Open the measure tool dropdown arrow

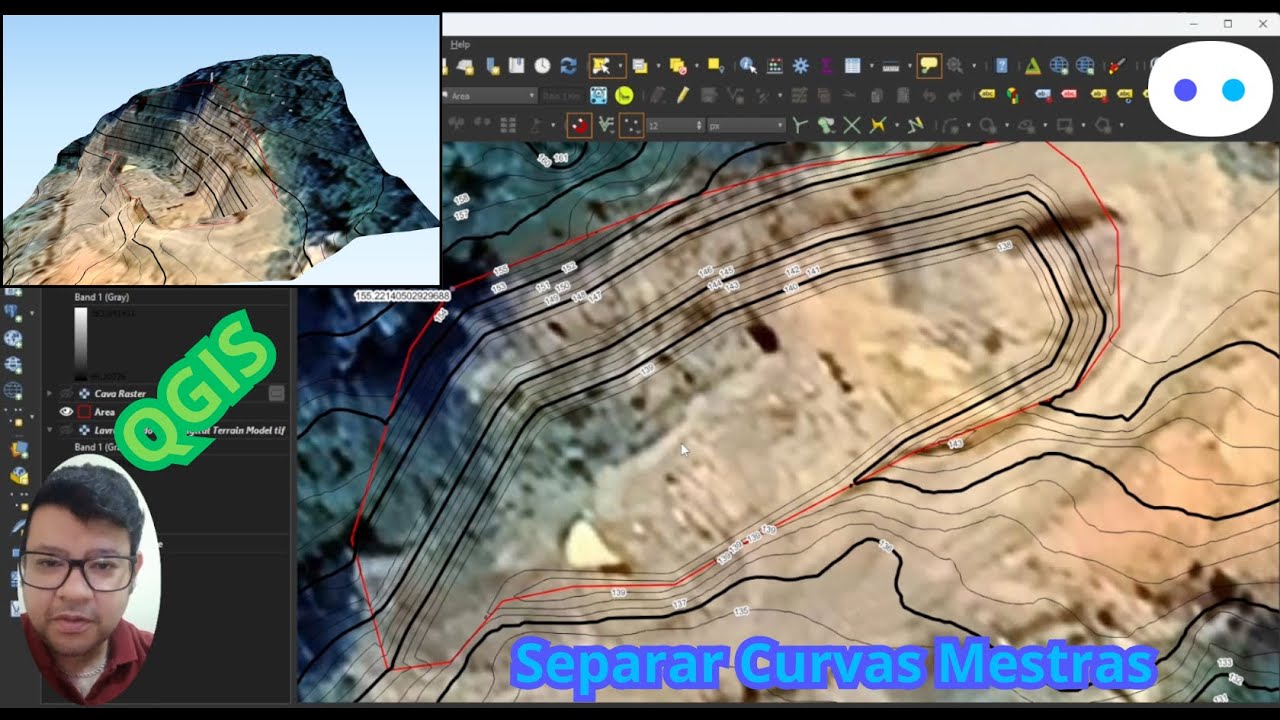909,67
